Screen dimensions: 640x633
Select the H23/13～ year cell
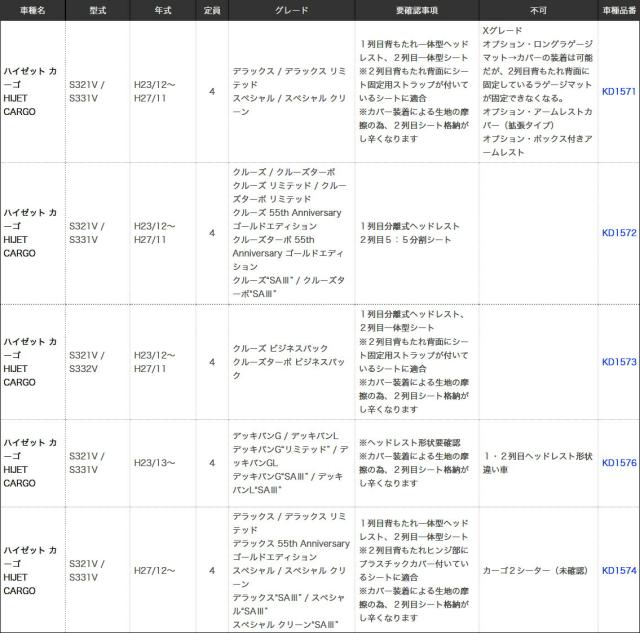156,462
